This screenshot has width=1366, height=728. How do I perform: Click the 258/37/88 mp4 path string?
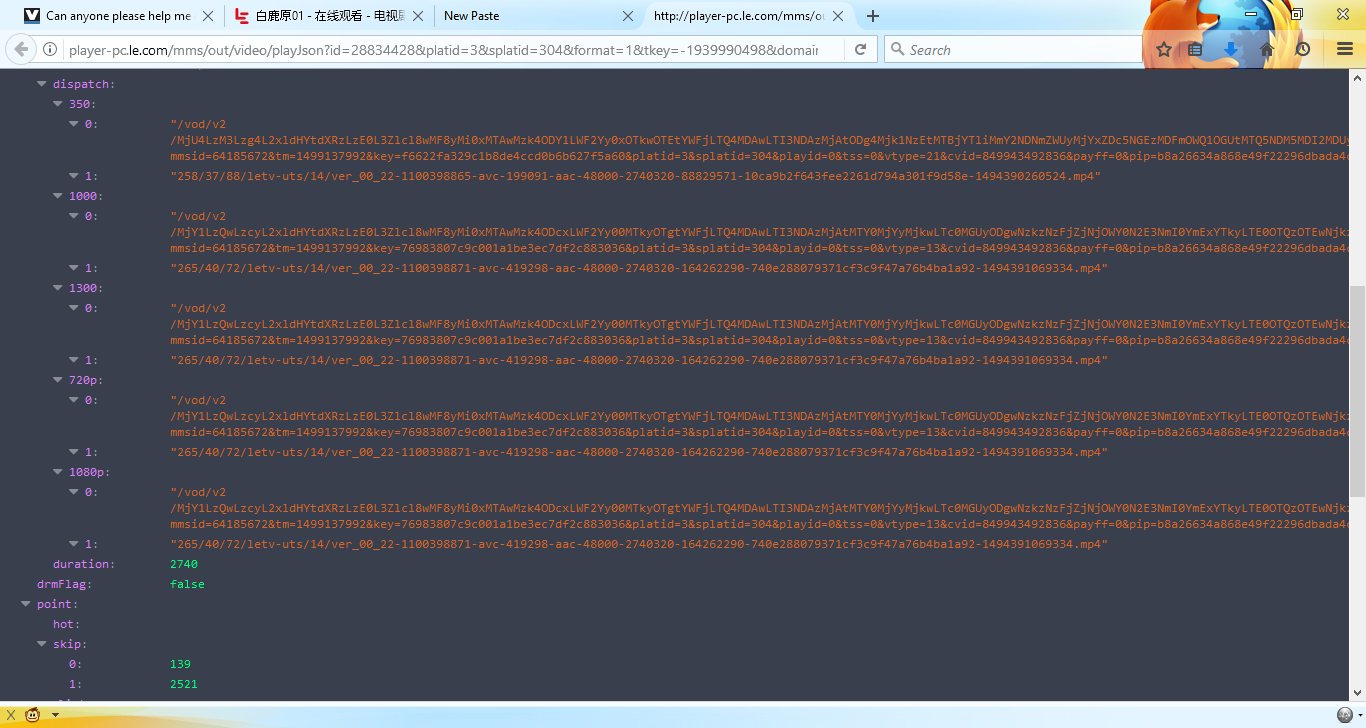point(636,176)
